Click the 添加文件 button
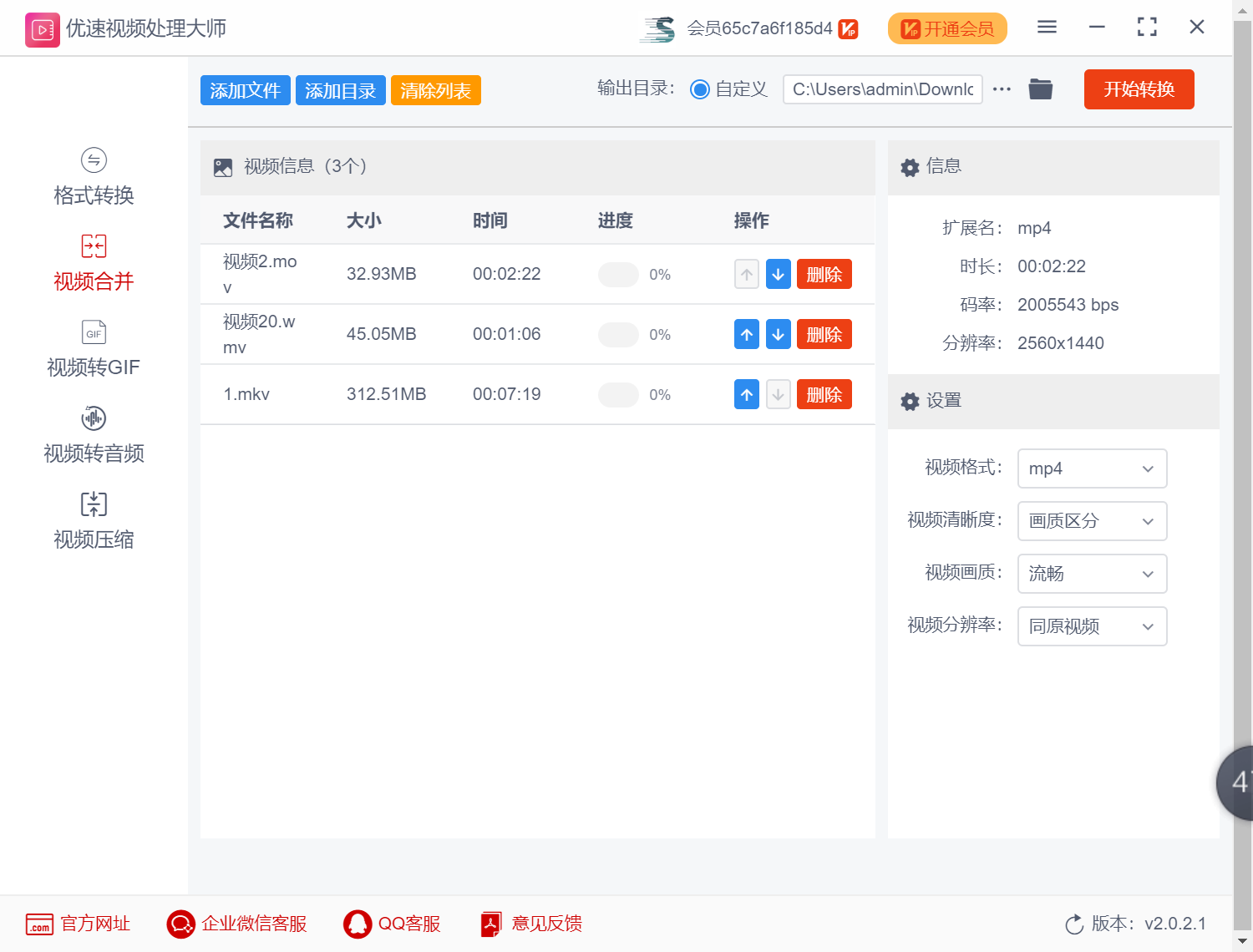The height and width of the screenshot is (952, 1253). click(246, 90)
